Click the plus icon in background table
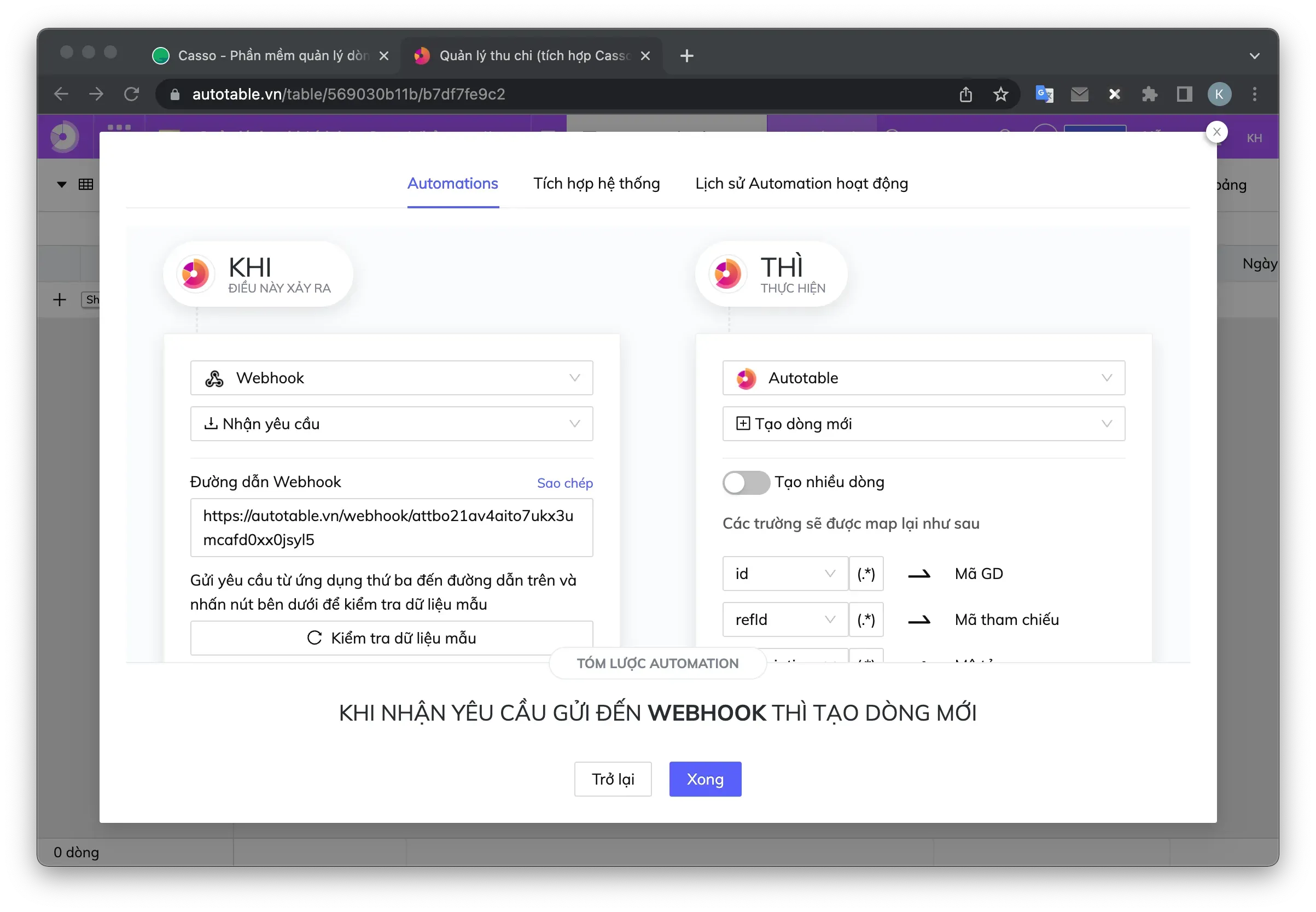 60,300
